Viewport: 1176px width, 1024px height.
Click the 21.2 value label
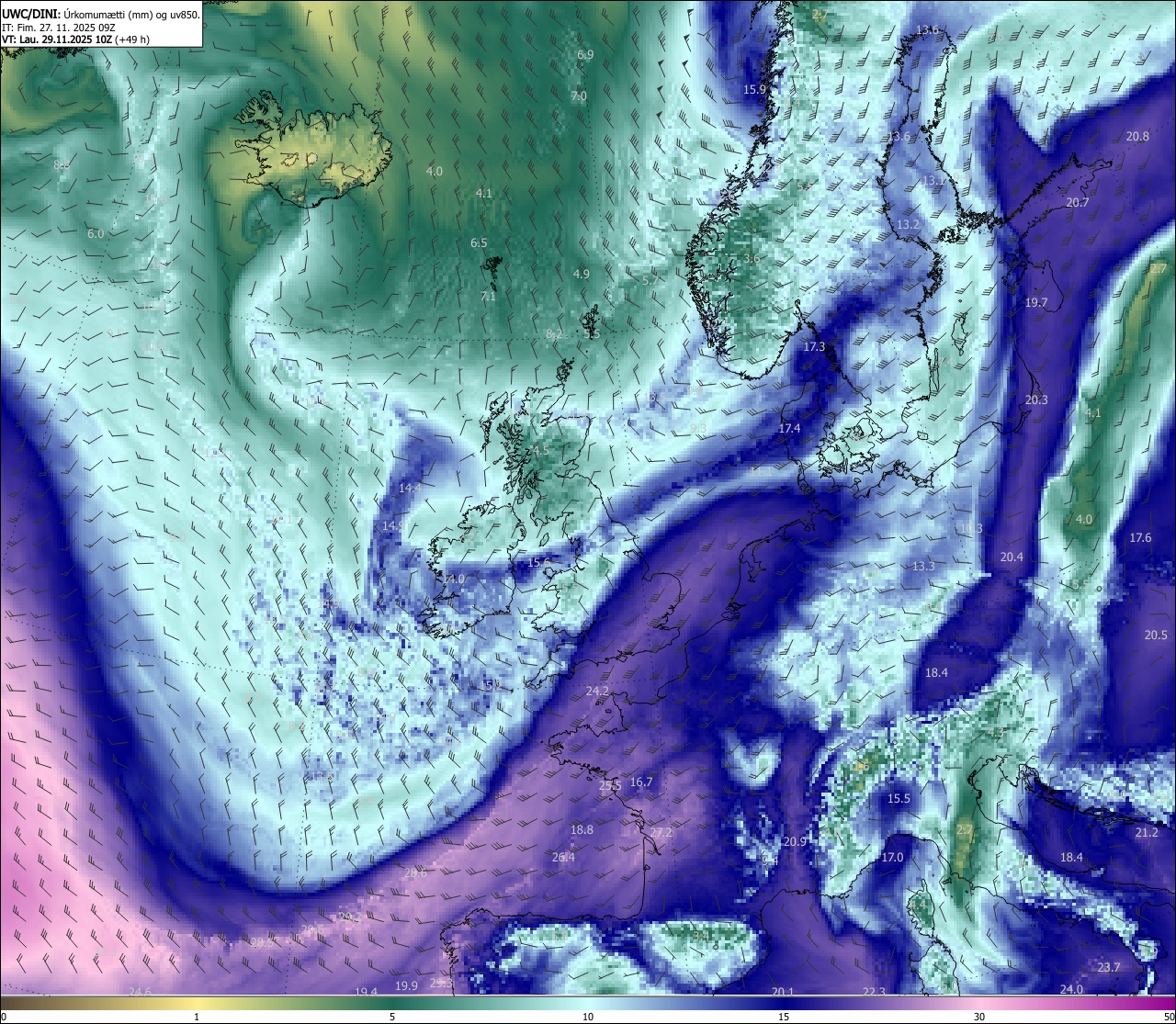click(x=1147, y=832)
